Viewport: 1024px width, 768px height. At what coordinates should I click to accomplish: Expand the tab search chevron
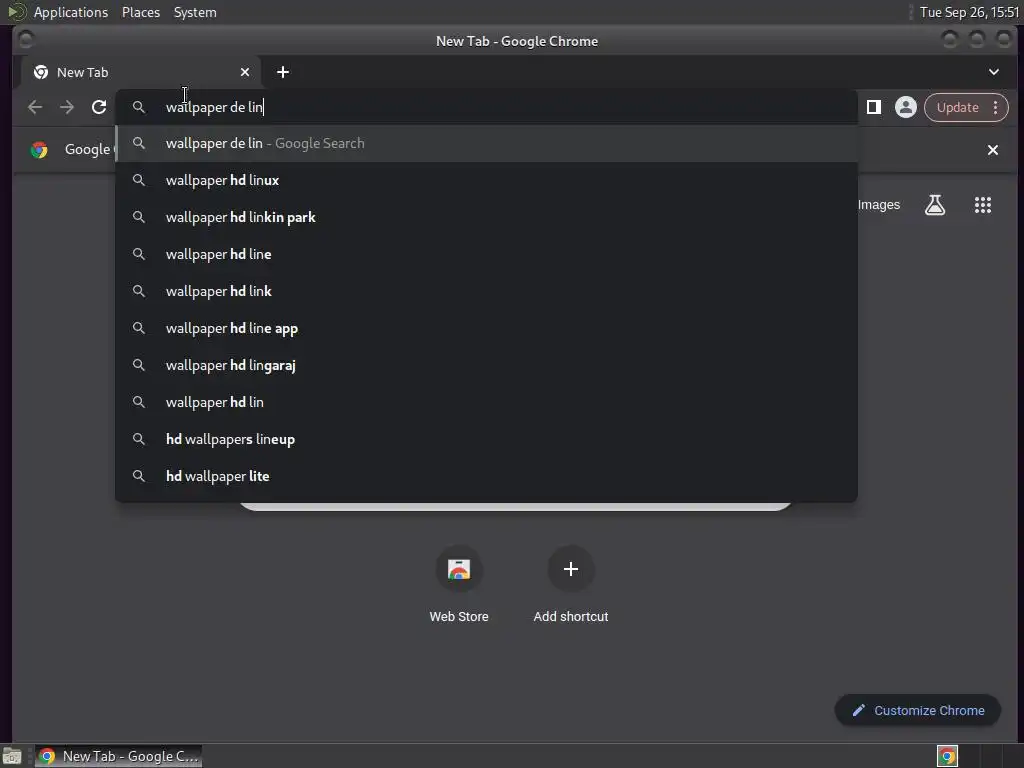993,72
